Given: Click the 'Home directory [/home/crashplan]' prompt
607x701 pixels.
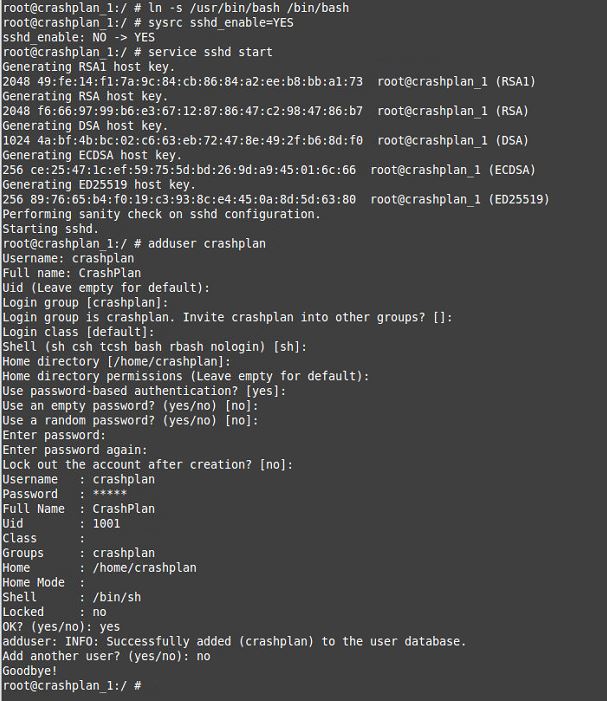Looking at the screenshot, I should pyautogui.click(x=117, y=362).
